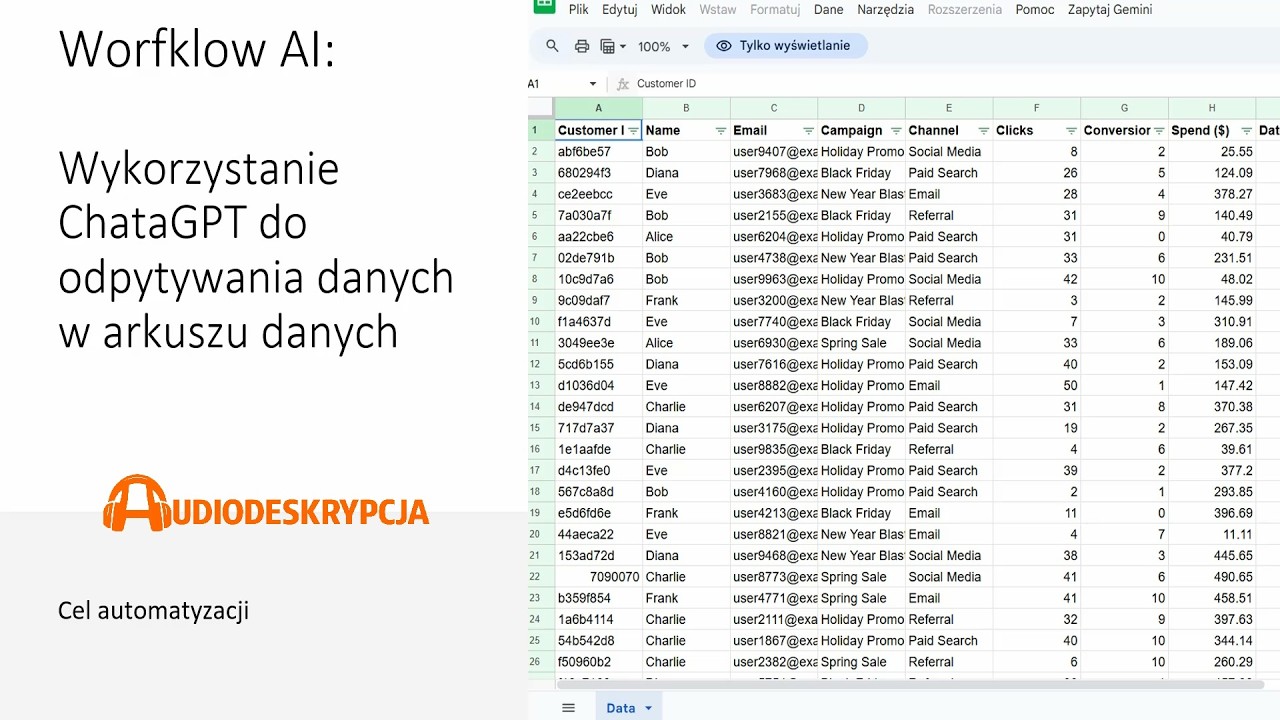Screen dimensions: 1280x720
Task: Open the name box dropdown arrow
Action: click(x=592, y=84)
